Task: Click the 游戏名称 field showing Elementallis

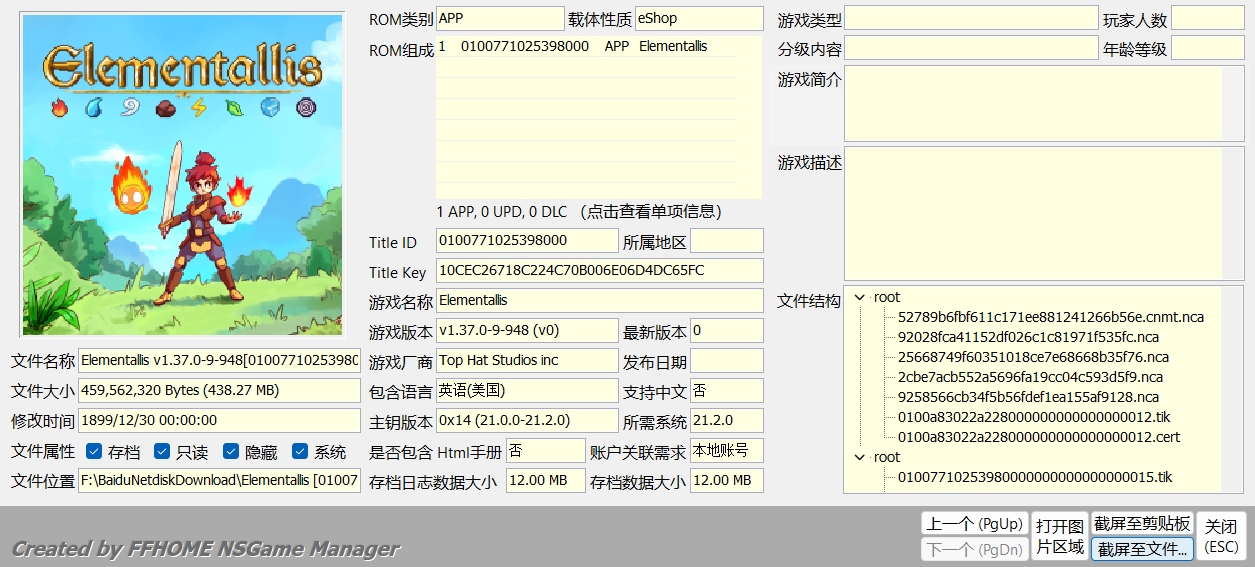Action: point(599,301)
